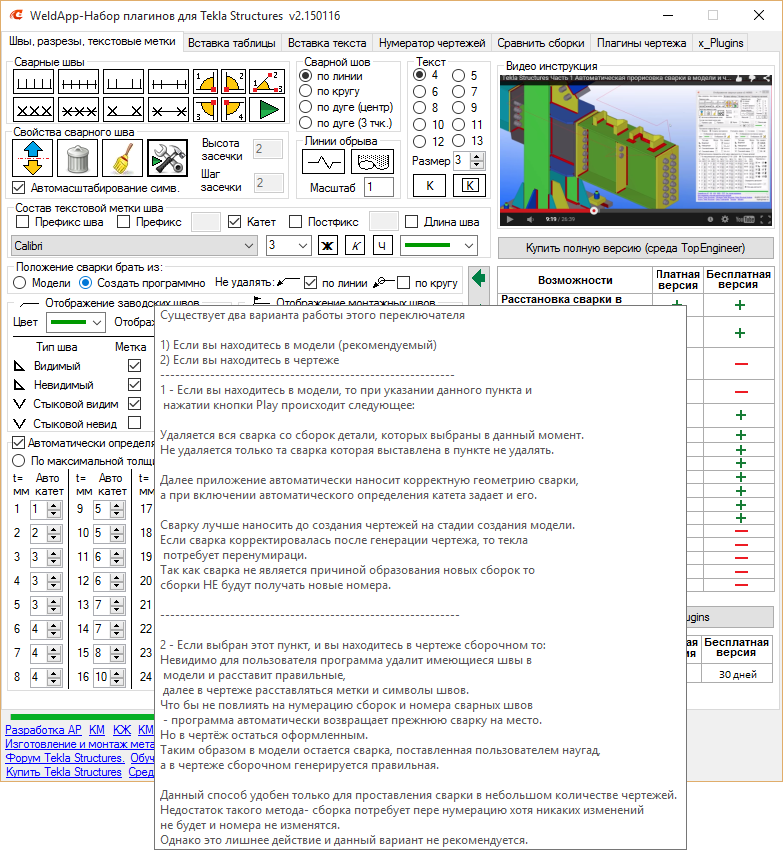
Task: Switch to Вставка текста tab
Action: coord(327,43)
